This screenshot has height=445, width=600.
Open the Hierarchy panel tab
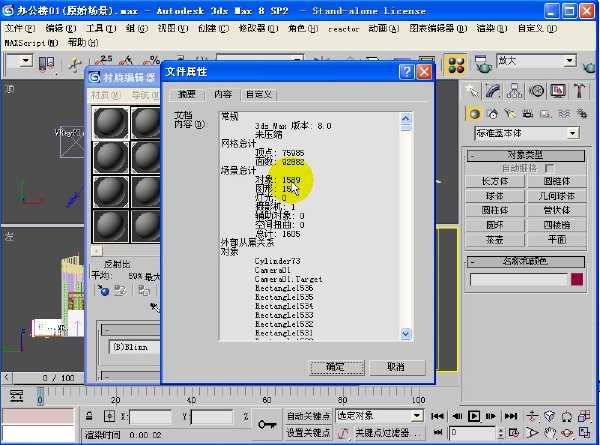pyautogui.click(x=514, y=91)
